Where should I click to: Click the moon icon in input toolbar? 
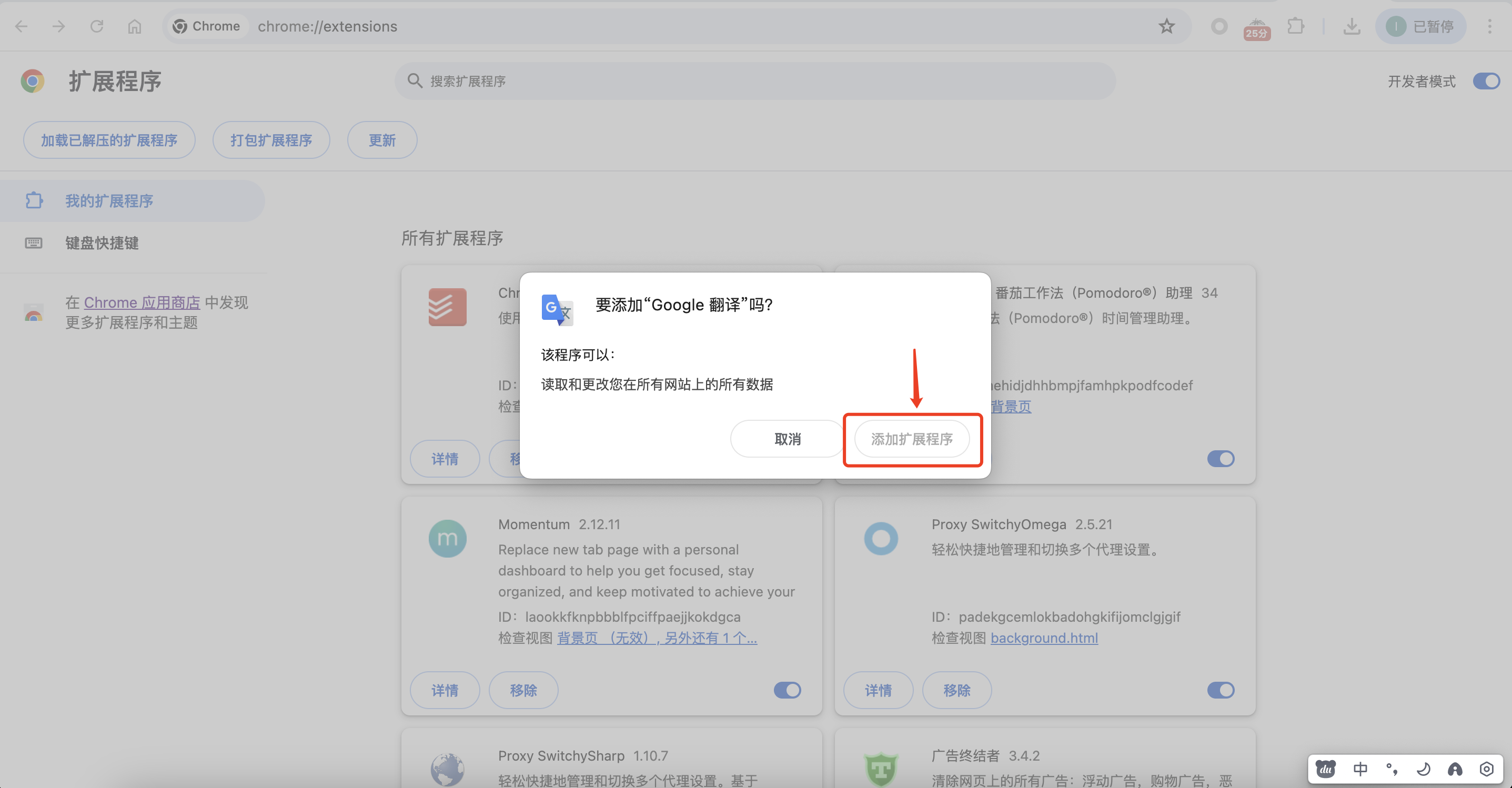[x=1424, y=769]
